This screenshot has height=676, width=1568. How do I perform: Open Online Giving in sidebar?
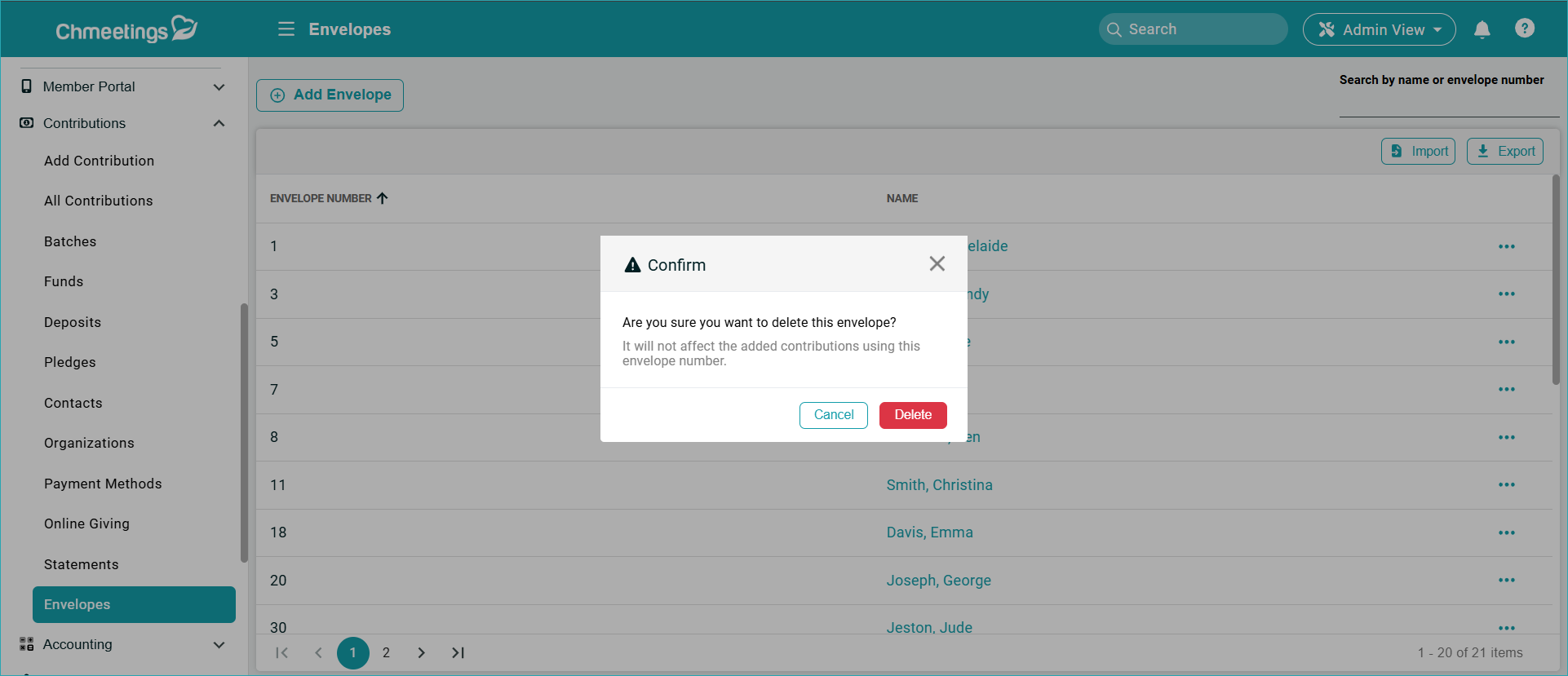coord(86,524)
